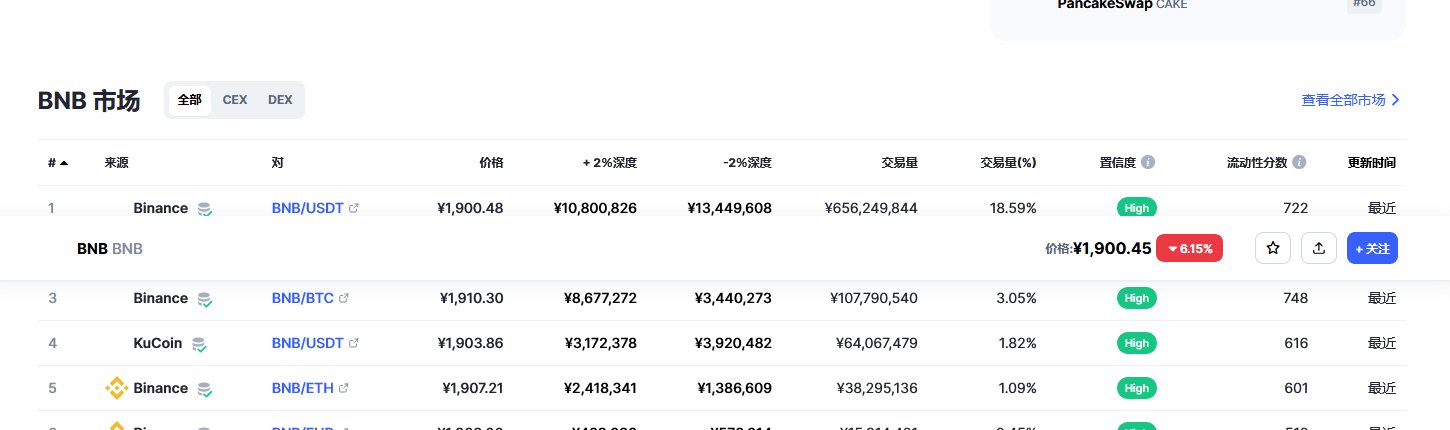Click the High confidence badge in row 4
1450x430 pixels.
tap(1136, 343)
